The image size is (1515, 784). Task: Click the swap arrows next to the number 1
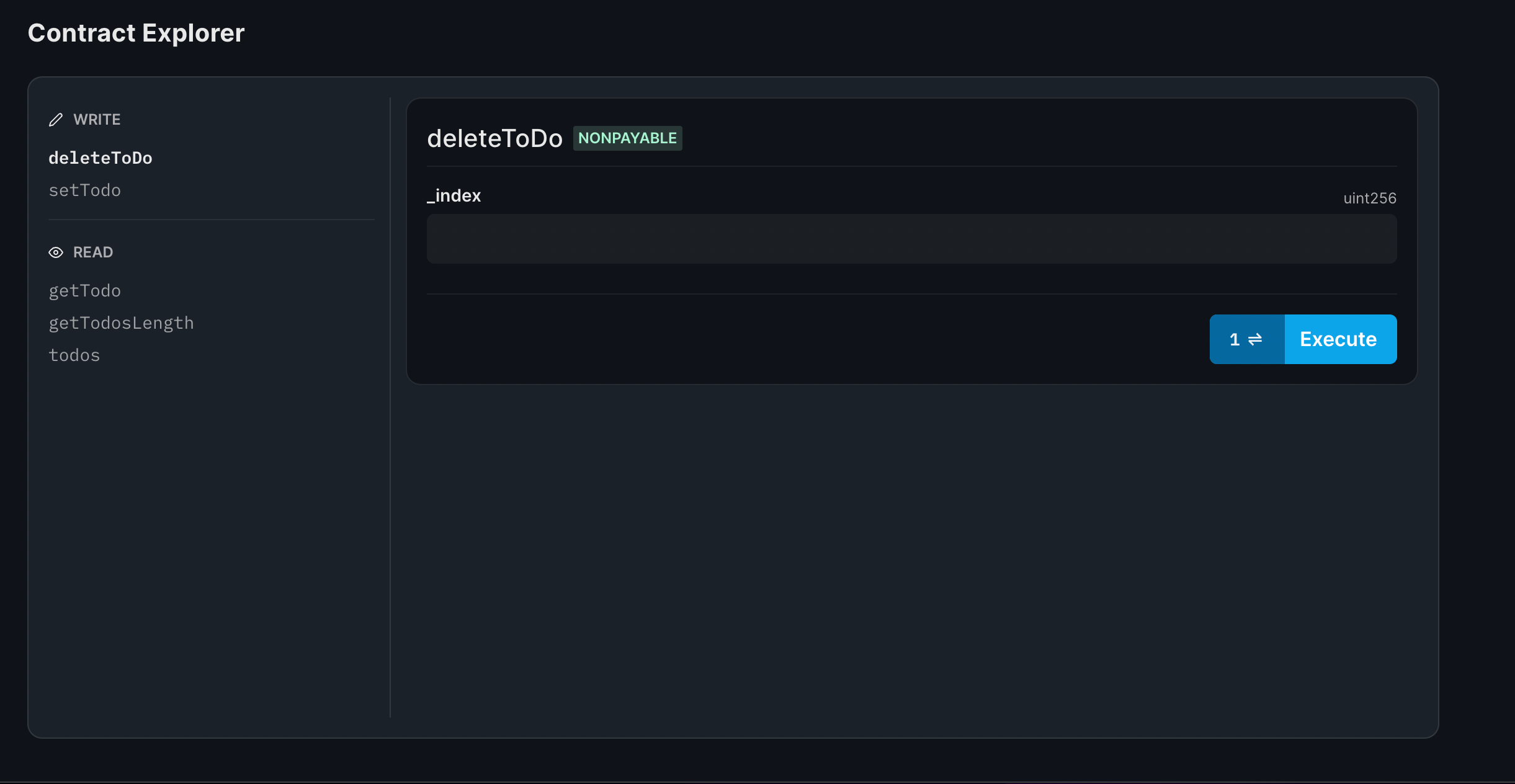tap(1254, 339)
